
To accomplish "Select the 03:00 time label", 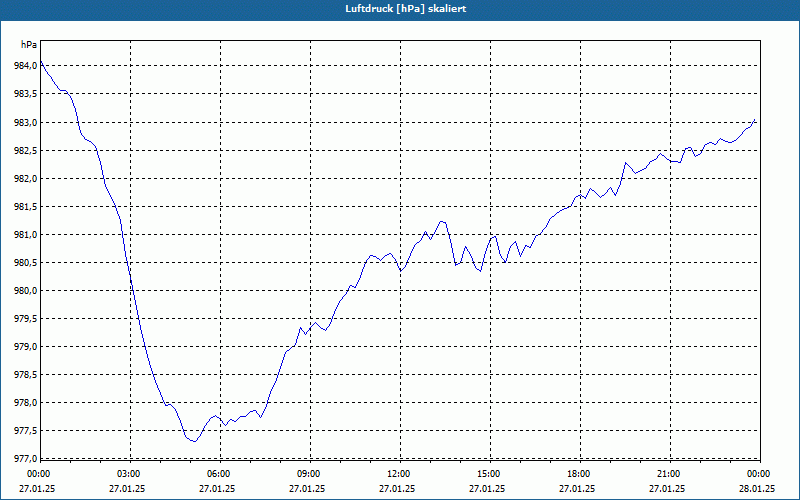I will tap(131, 474).
